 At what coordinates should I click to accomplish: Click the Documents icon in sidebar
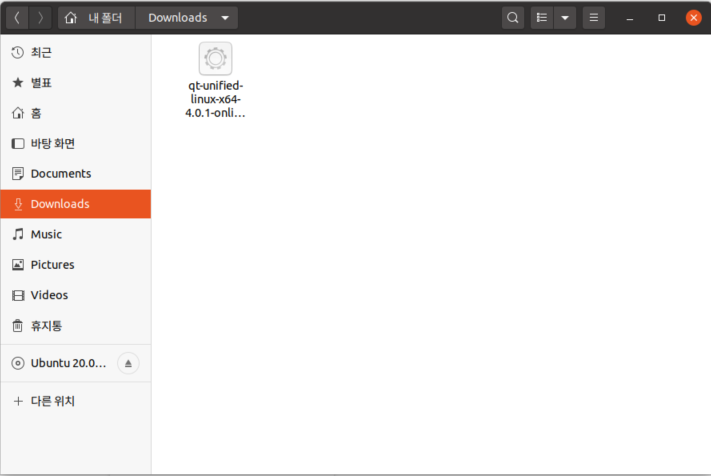tap(17, 174)
